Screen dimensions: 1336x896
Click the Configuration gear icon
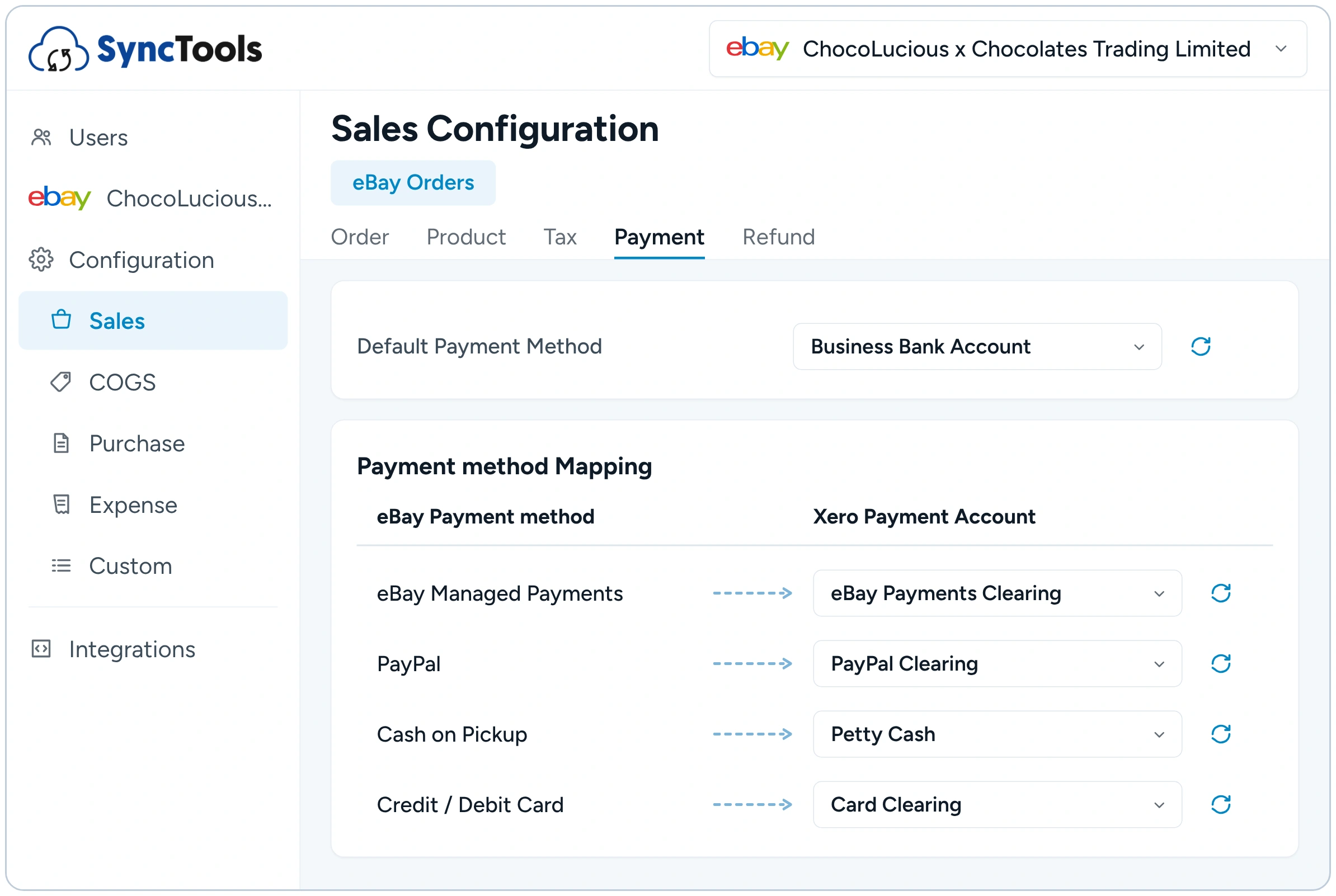point(41,260)
